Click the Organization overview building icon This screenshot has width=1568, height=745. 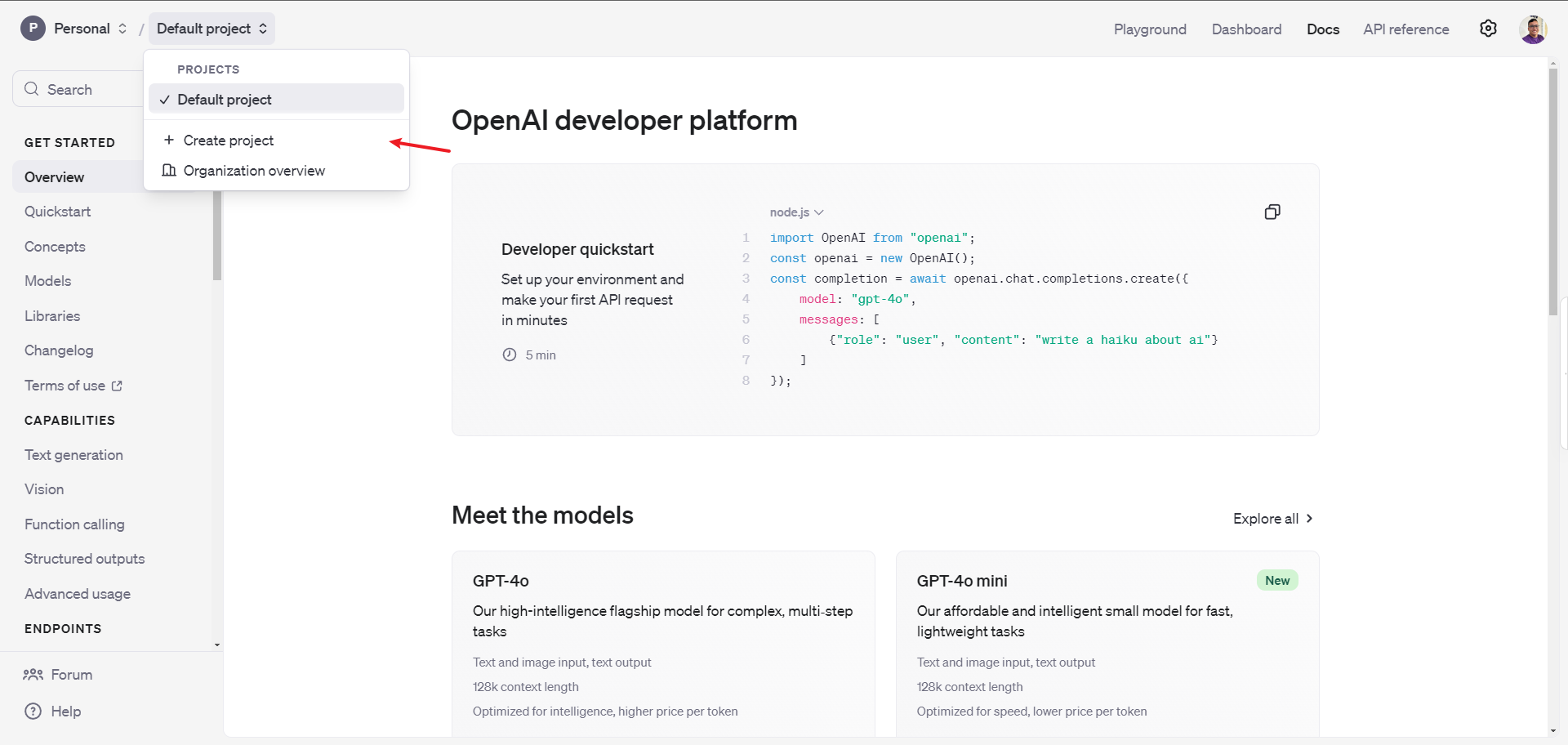(169, 171)
